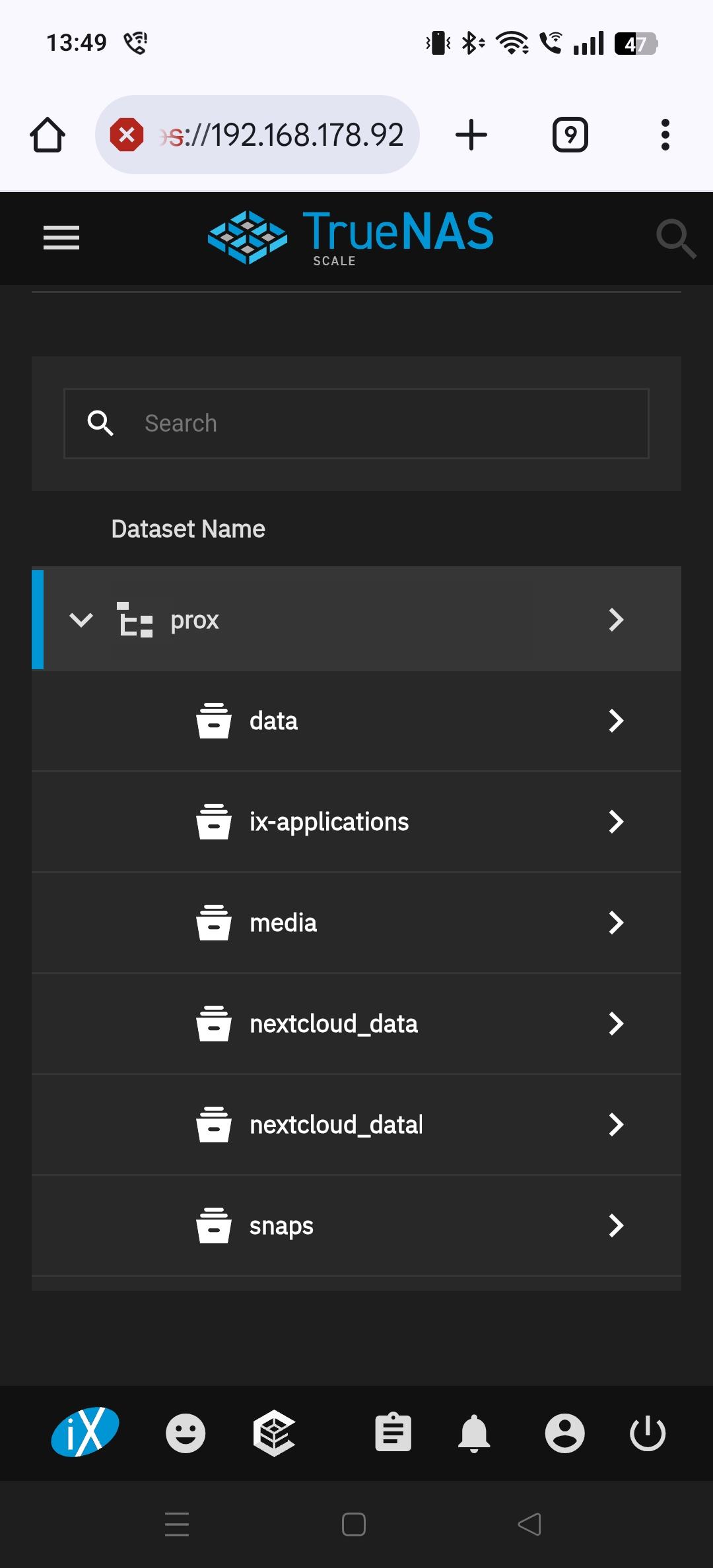Click the iX logo icon
The height and width of the screenshot is (1568, 713).
click(x=85, y=1432)
